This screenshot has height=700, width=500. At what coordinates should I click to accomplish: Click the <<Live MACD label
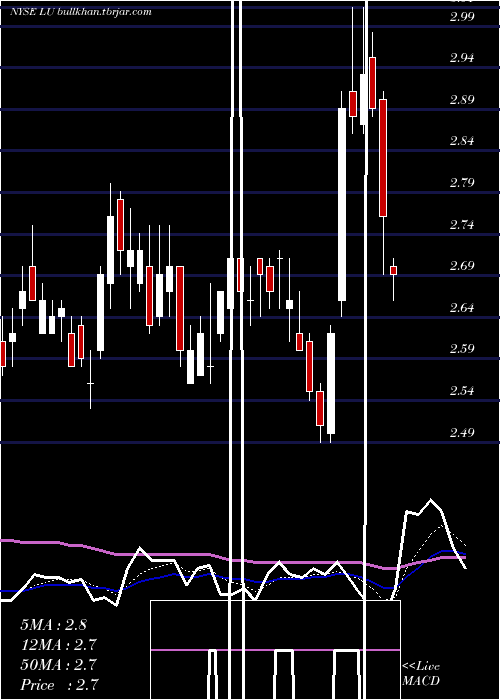coord(421,673)
